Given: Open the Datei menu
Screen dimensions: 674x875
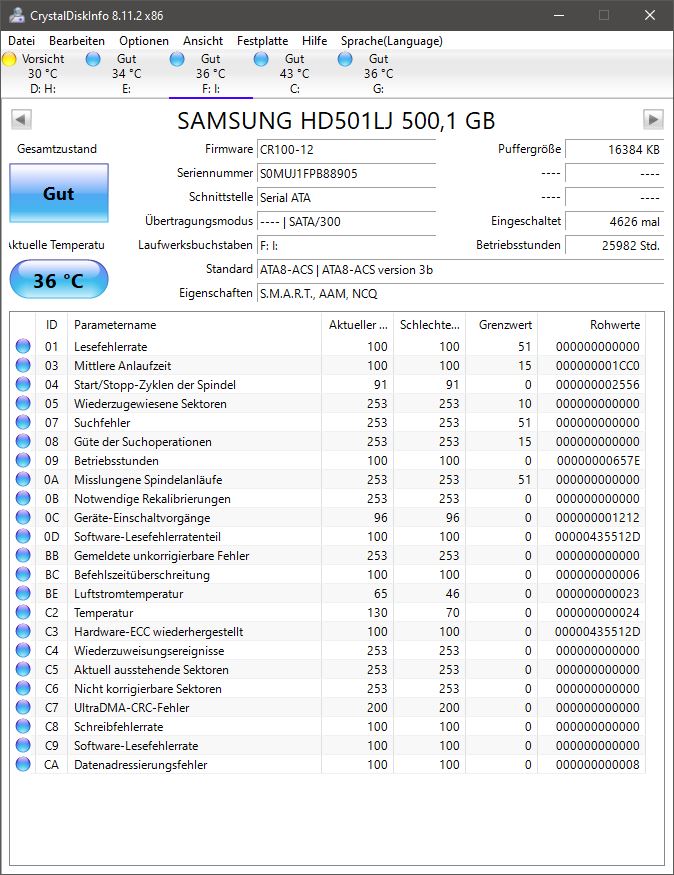Looking at the screenshot, I should point(21,41).
